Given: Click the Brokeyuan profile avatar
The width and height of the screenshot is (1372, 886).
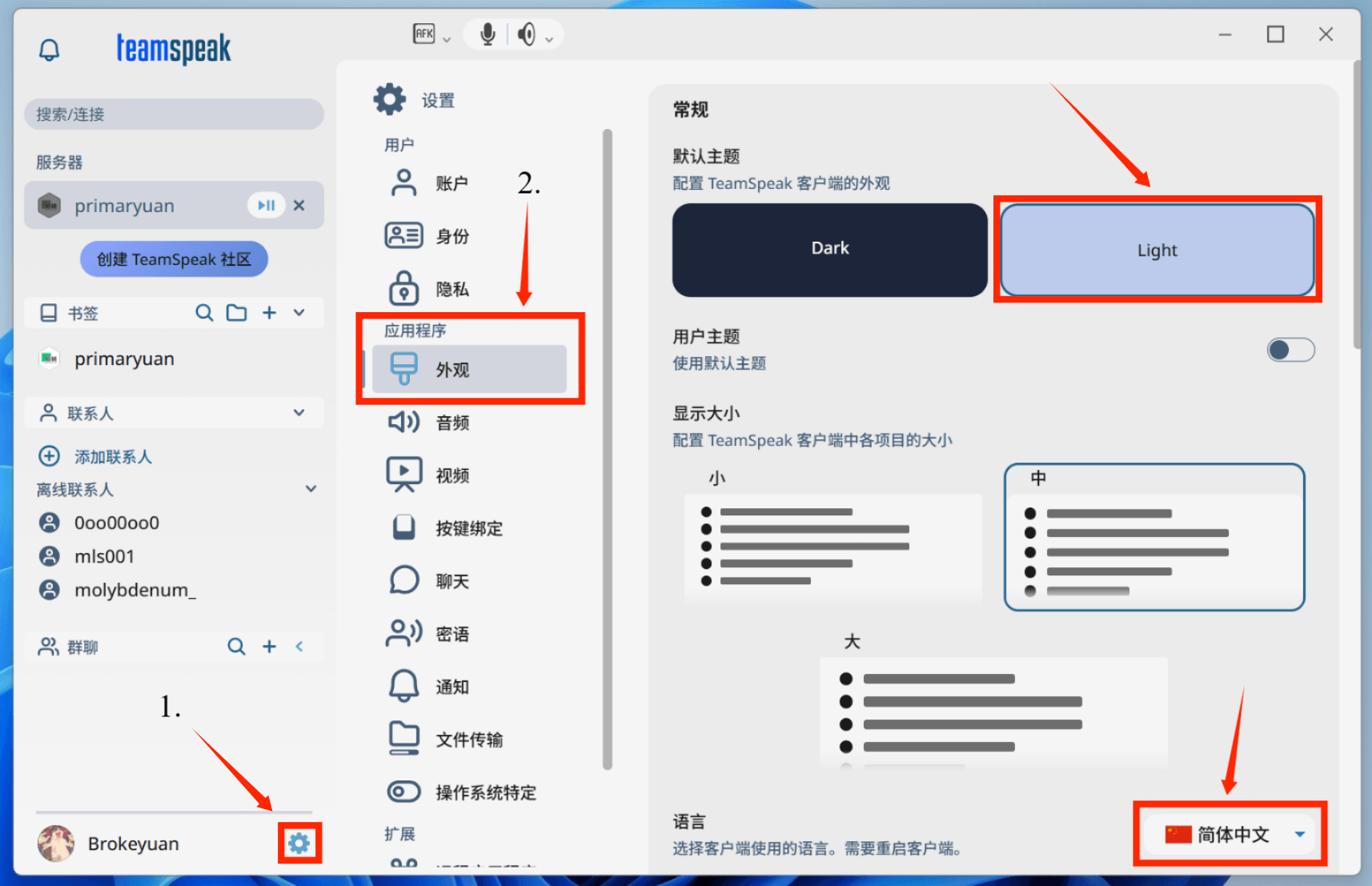Looking at the screenshot, I should (56, 844).
